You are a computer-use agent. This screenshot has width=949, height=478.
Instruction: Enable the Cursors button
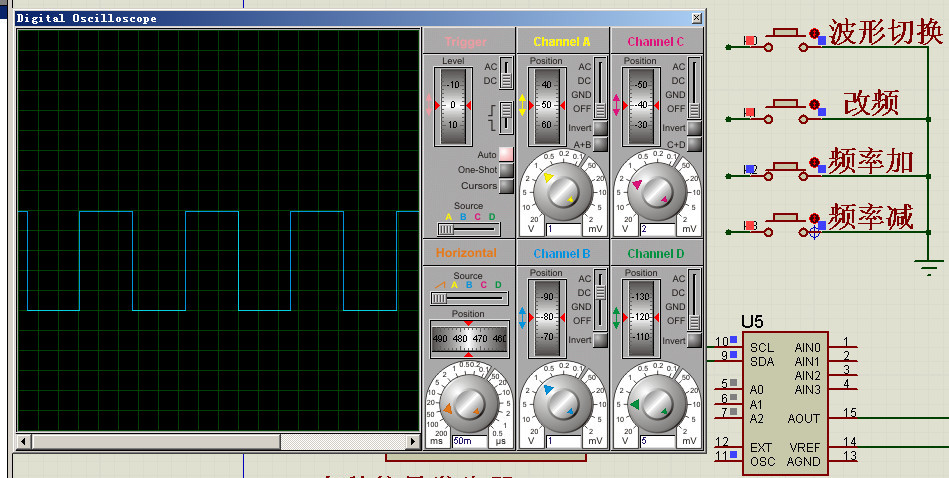[x=506, y=186]
